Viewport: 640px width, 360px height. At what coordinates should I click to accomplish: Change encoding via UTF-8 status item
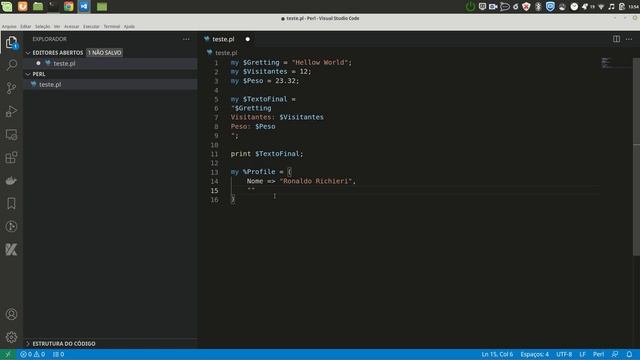[x=564, y=354]
